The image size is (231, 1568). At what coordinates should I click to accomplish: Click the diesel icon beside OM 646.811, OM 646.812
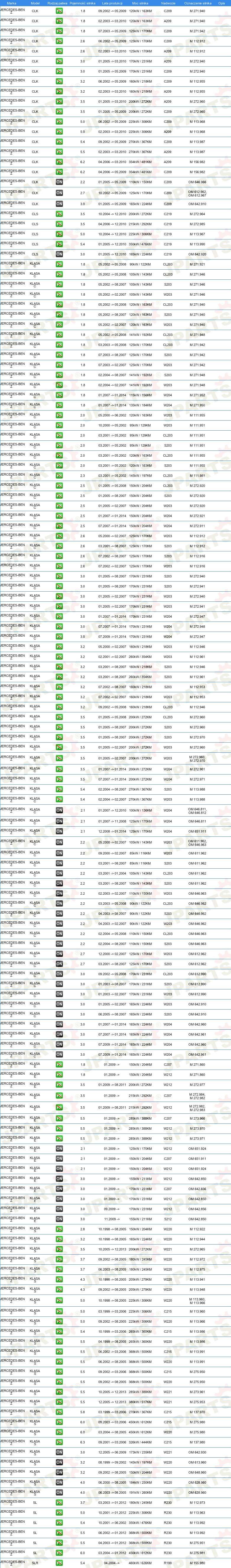click(x=59, y=811)
